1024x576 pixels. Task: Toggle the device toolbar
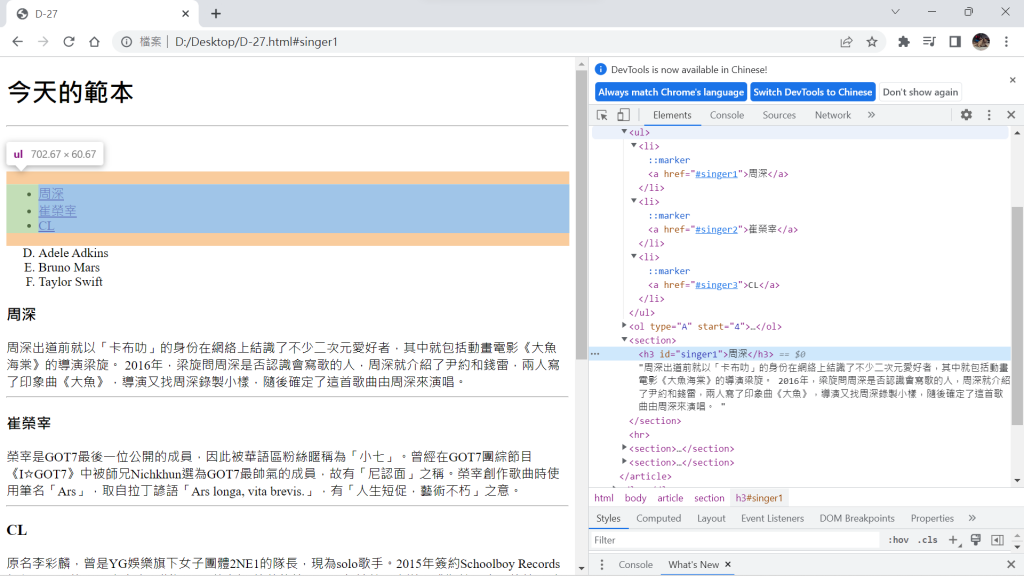click(x=624, y=115)
